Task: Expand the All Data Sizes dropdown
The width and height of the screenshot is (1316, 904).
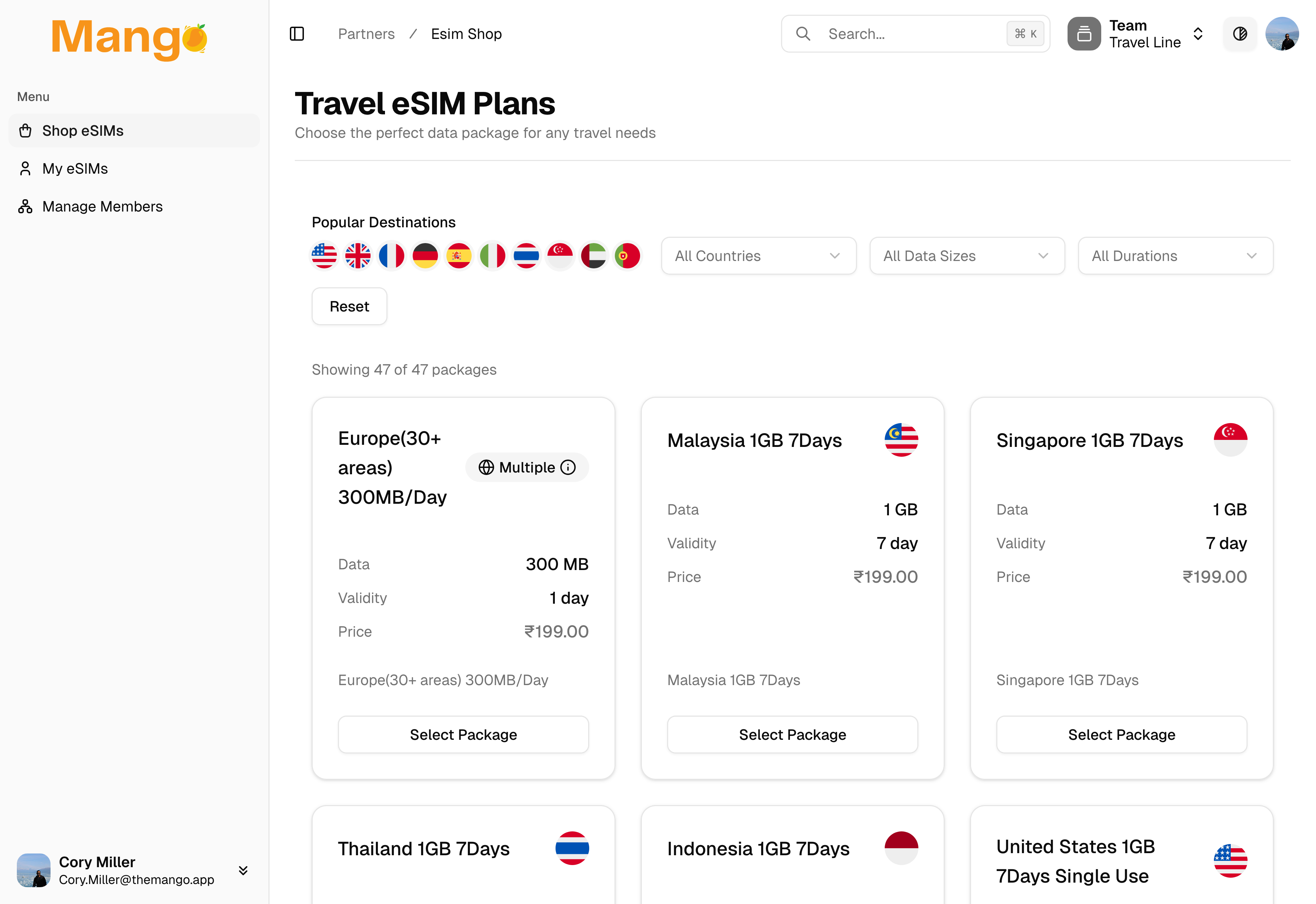Action: click(x=967, y=256)
